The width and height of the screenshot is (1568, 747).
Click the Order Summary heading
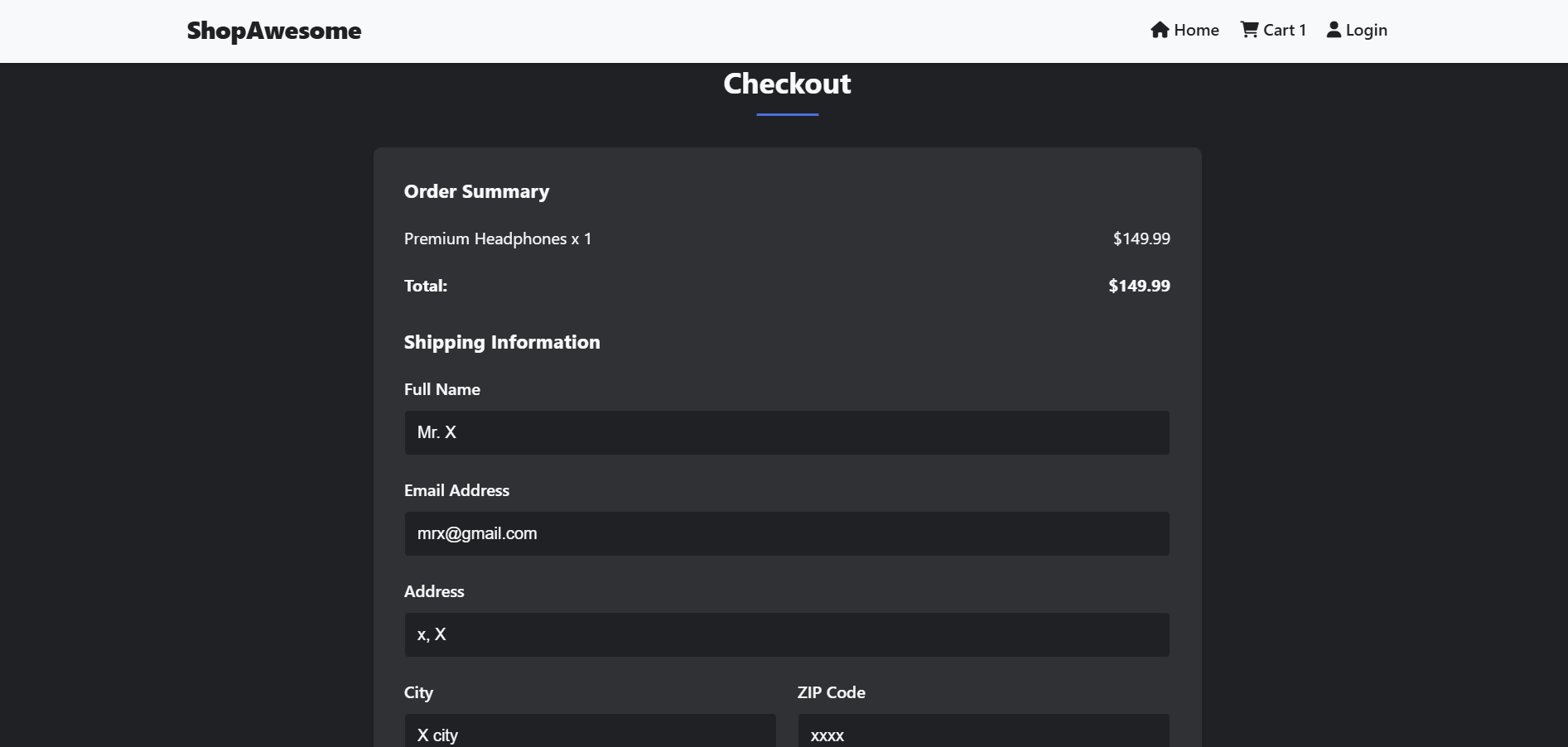pyautogui.click(x=476, y=191)
